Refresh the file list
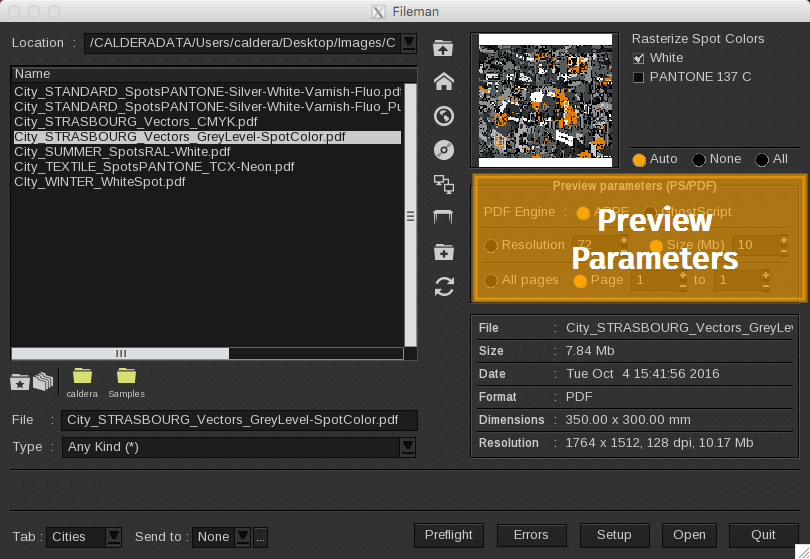 click(444, 287)
